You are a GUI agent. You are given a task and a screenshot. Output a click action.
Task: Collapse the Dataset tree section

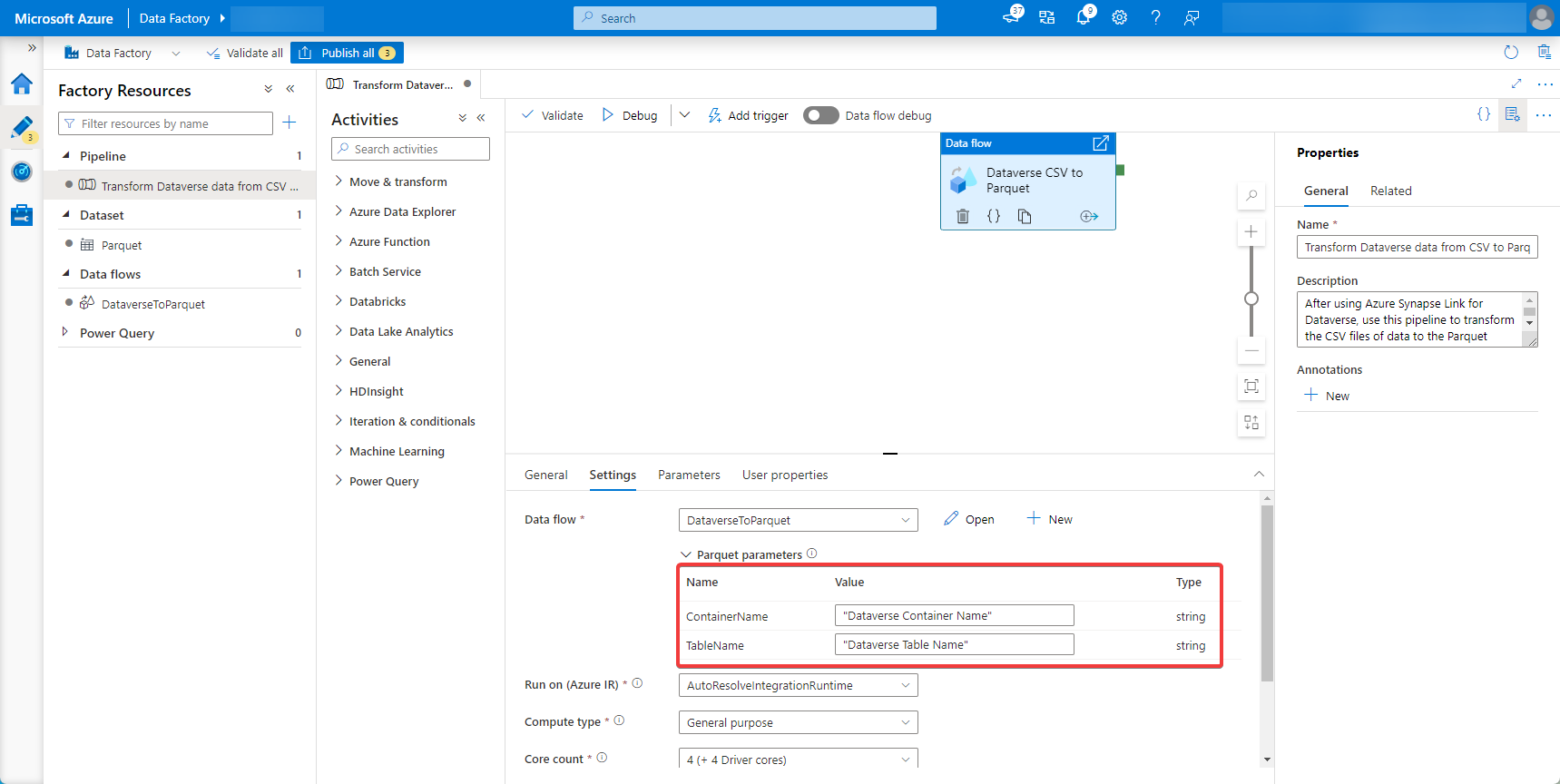pyautogui.click(x=65, y=215)
